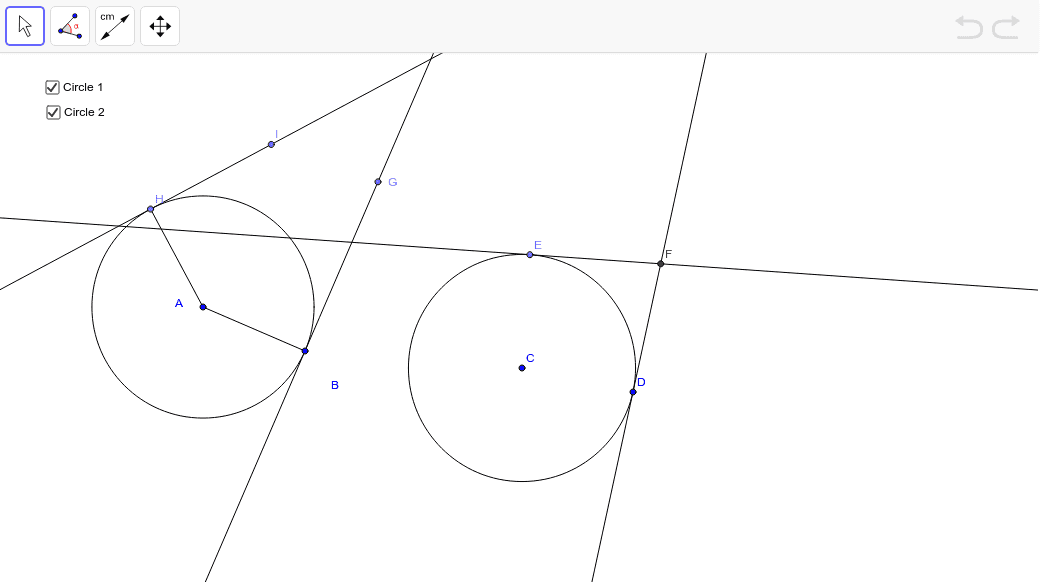Click the 'Circle 2' label text
Image resolution: width=1040 pixels, height=584 pixels.
(84, 112)
